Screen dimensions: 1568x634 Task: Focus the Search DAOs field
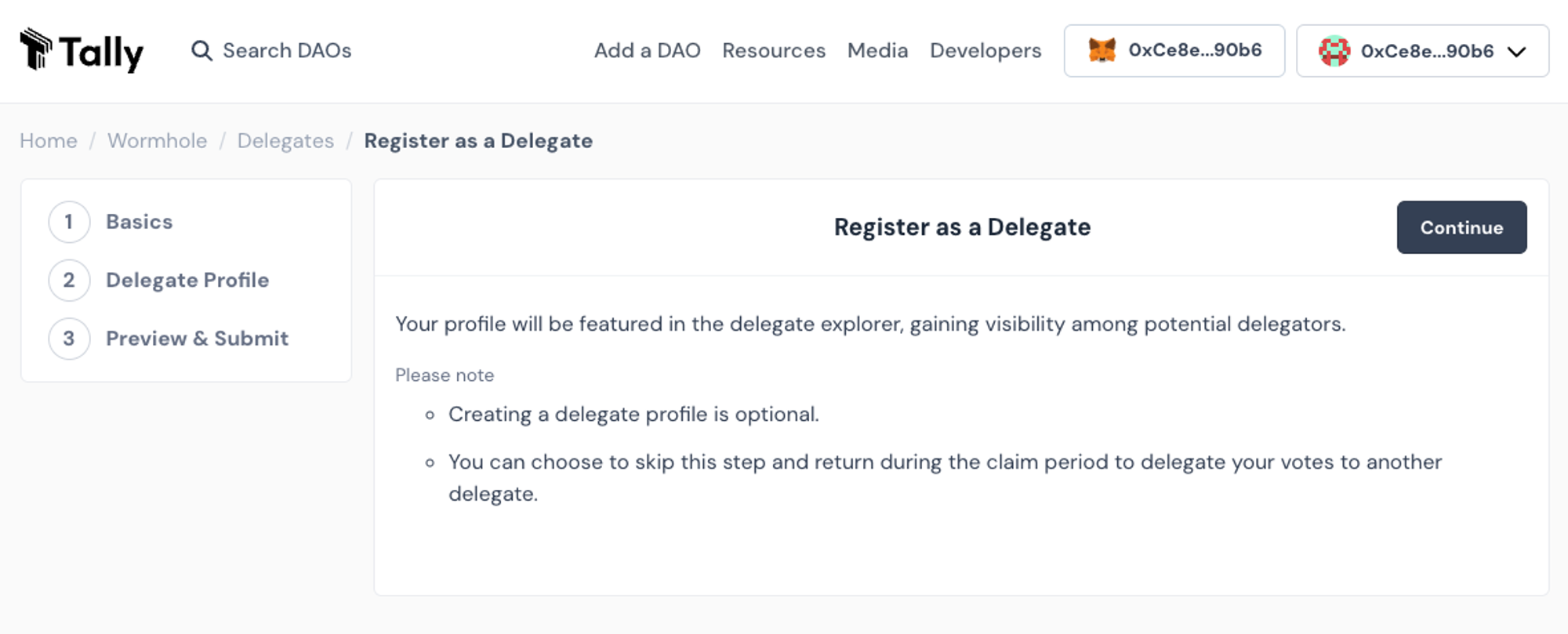point(271,51)
